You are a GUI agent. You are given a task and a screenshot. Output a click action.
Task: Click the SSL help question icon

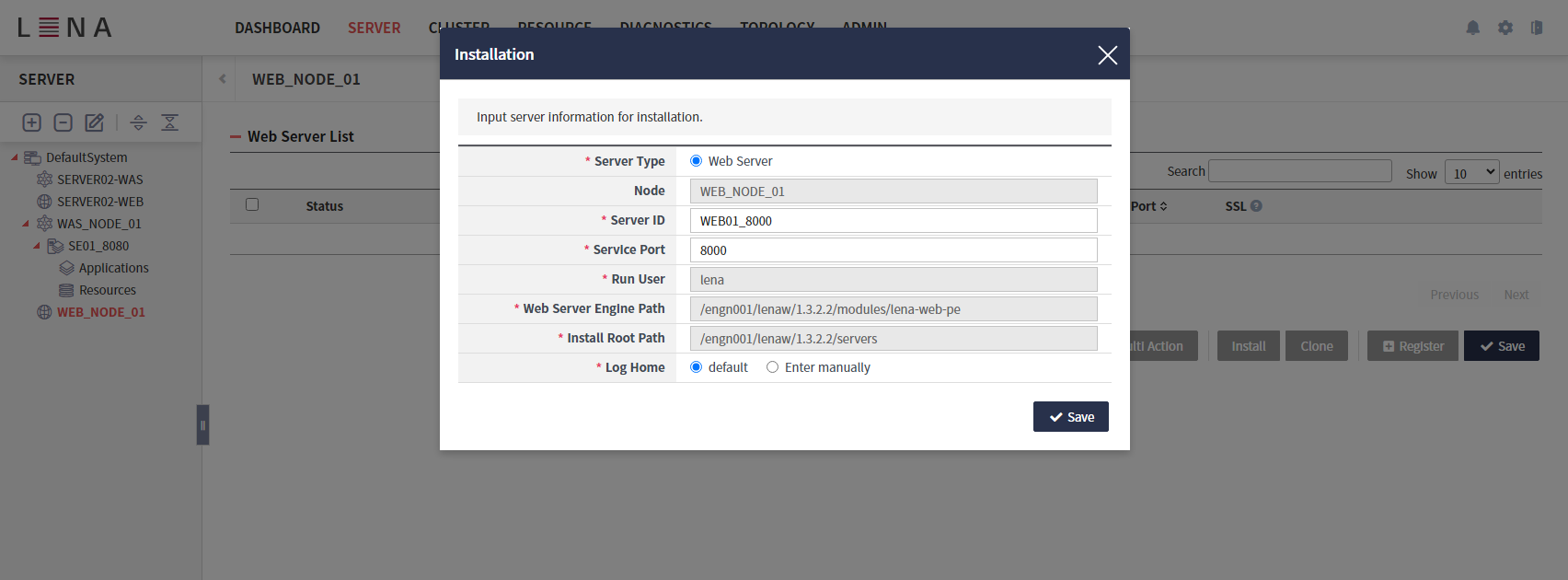(1256, 206)
